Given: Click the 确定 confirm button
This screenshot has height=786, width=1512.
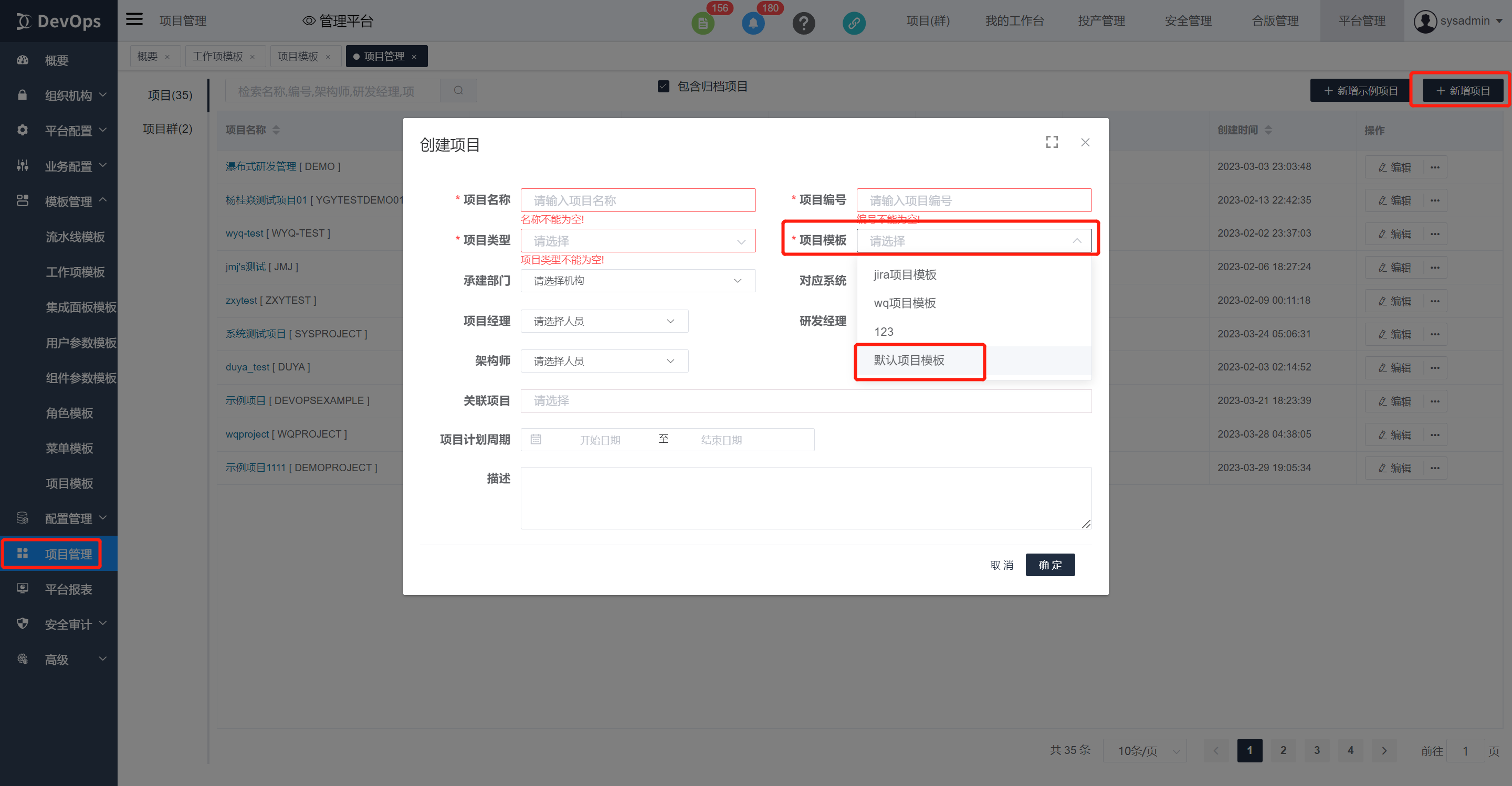Looking at the screenshot, I should tap(1049, 564).
